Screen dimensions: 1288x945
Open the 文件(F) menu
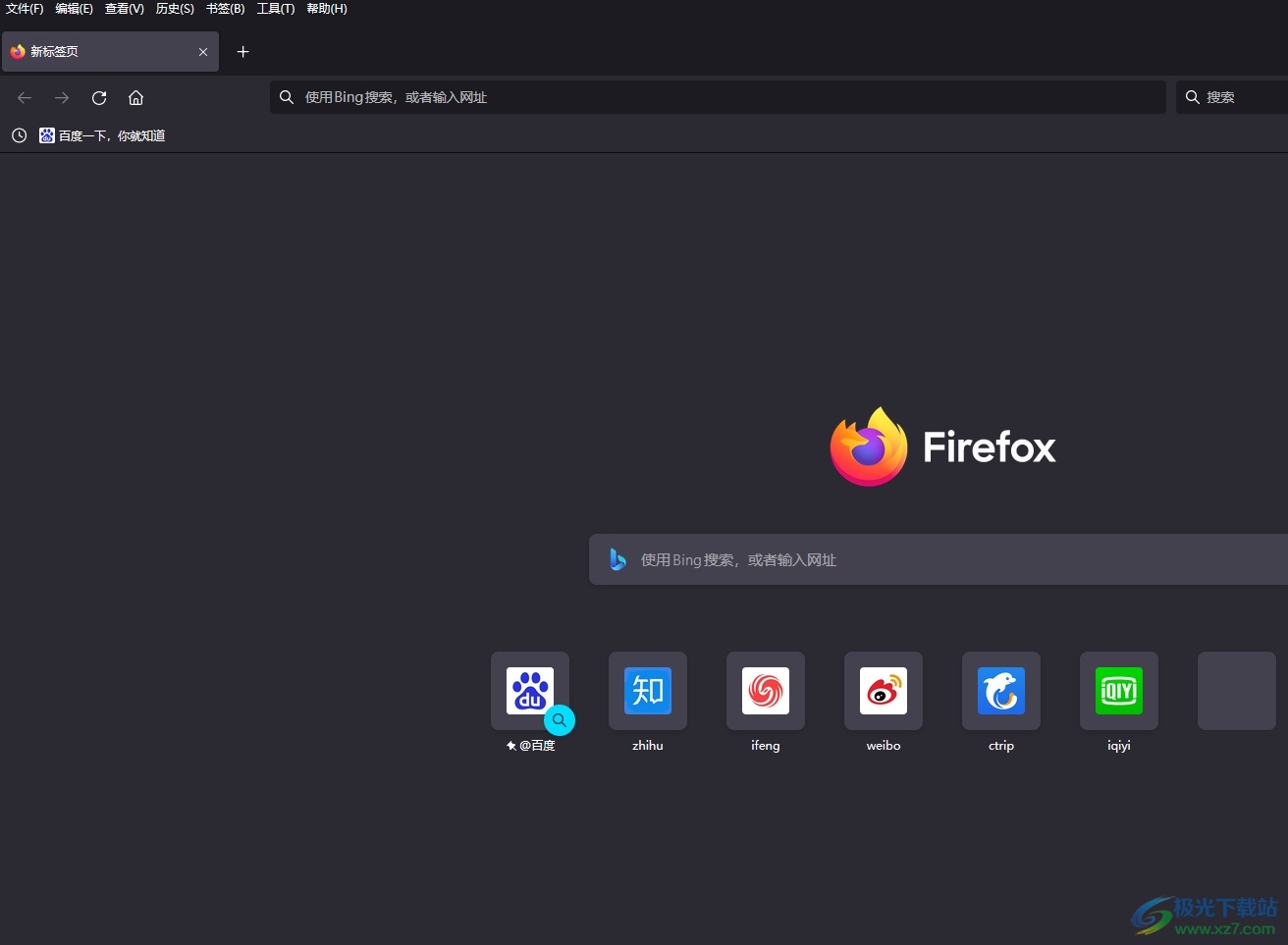(25, 9)
